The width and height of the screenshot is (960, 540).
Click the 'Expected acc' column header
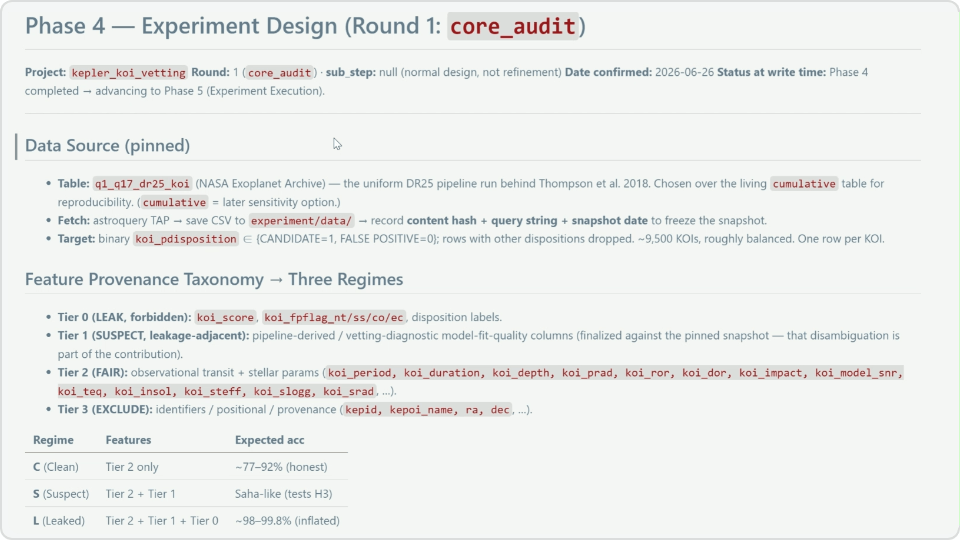[269, 440]
